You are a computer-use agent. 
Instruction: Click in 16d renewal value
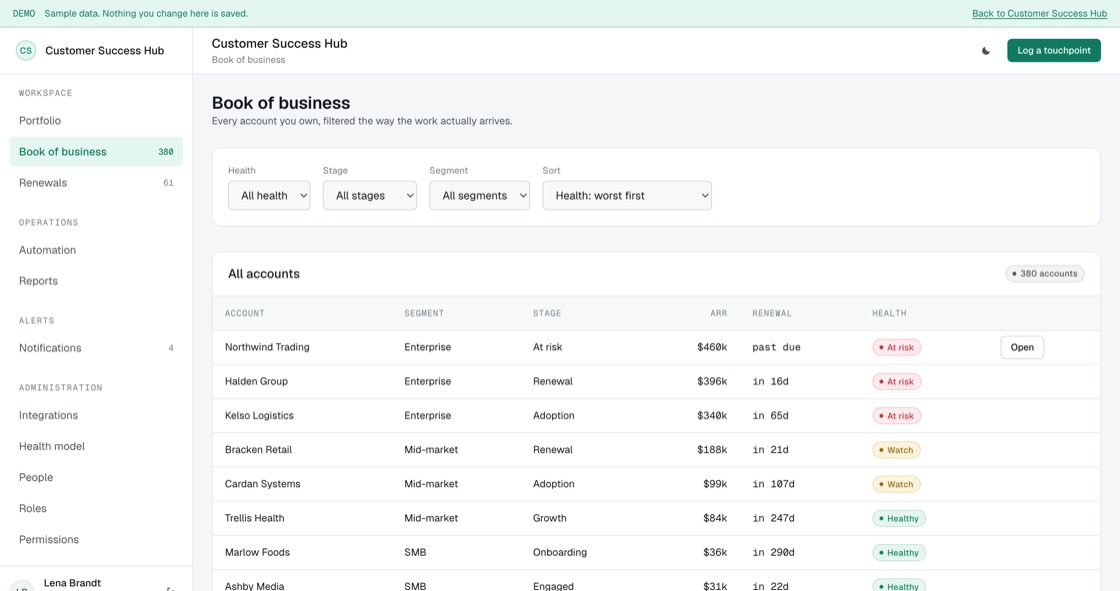click(770, 382)
